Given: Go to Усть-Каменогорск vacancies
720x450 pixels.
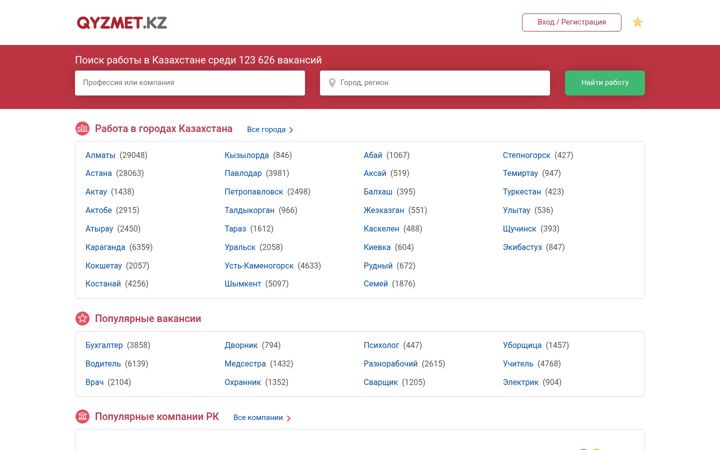Looking at the screenshot, I should click(259, 265).
